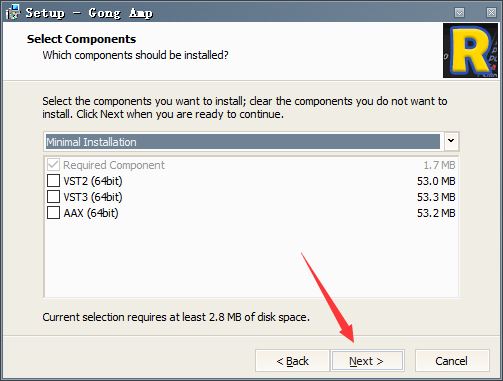
Task: Select the VST2 (64bit) label text
Action: 93,181
